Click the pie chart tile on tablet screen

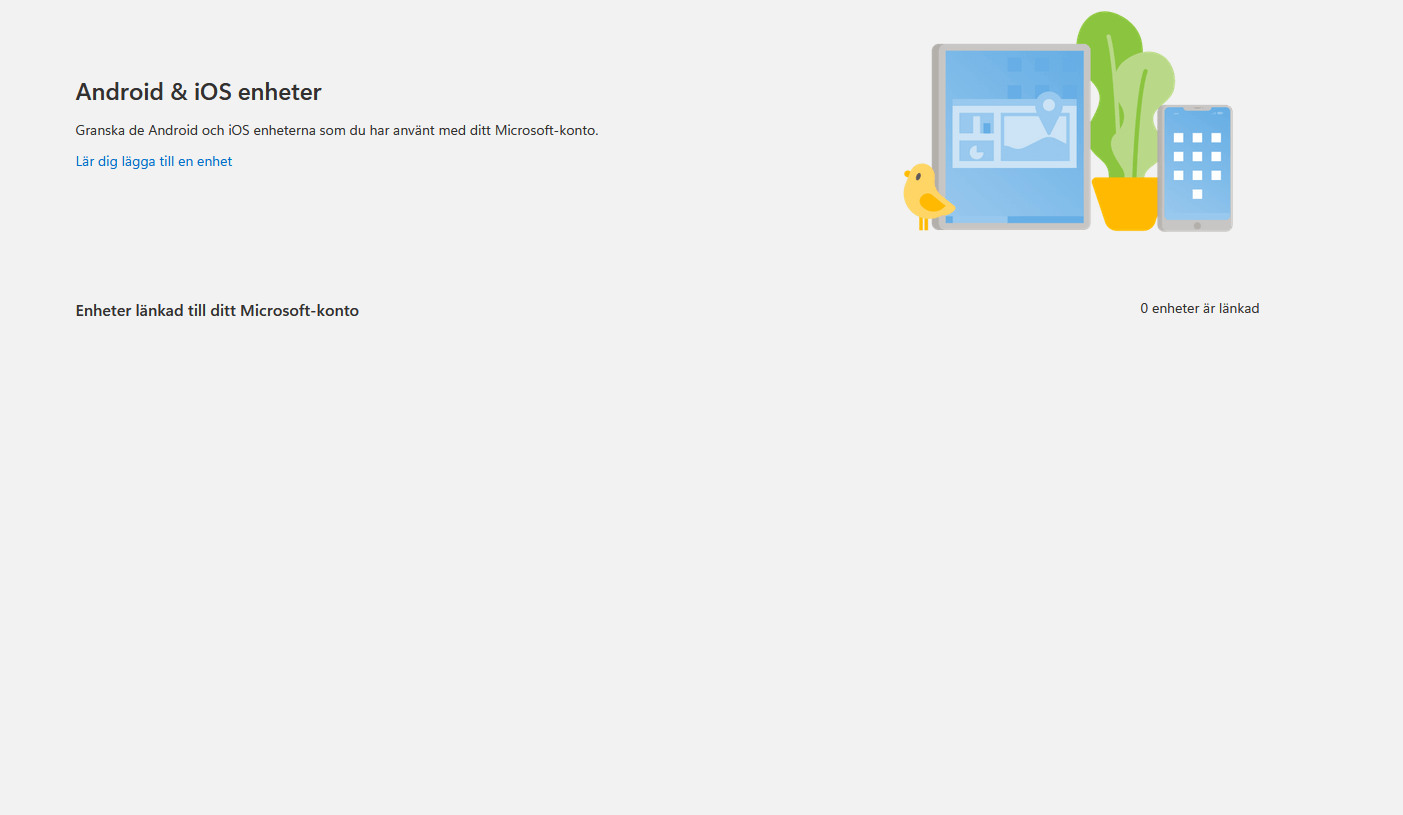976,151
